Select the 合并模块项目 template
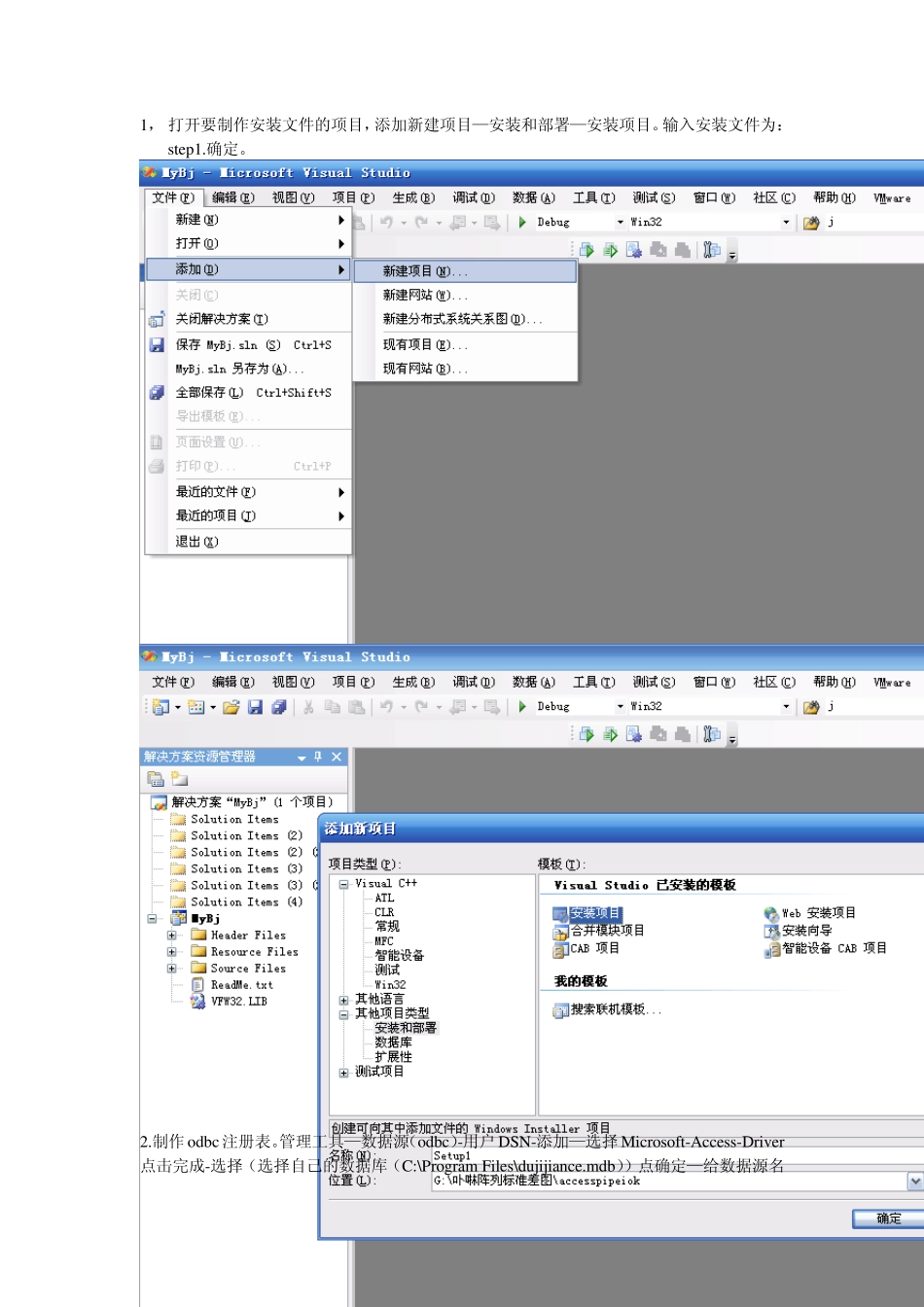Screen dimensions: 924x1307 coord(599,931)
